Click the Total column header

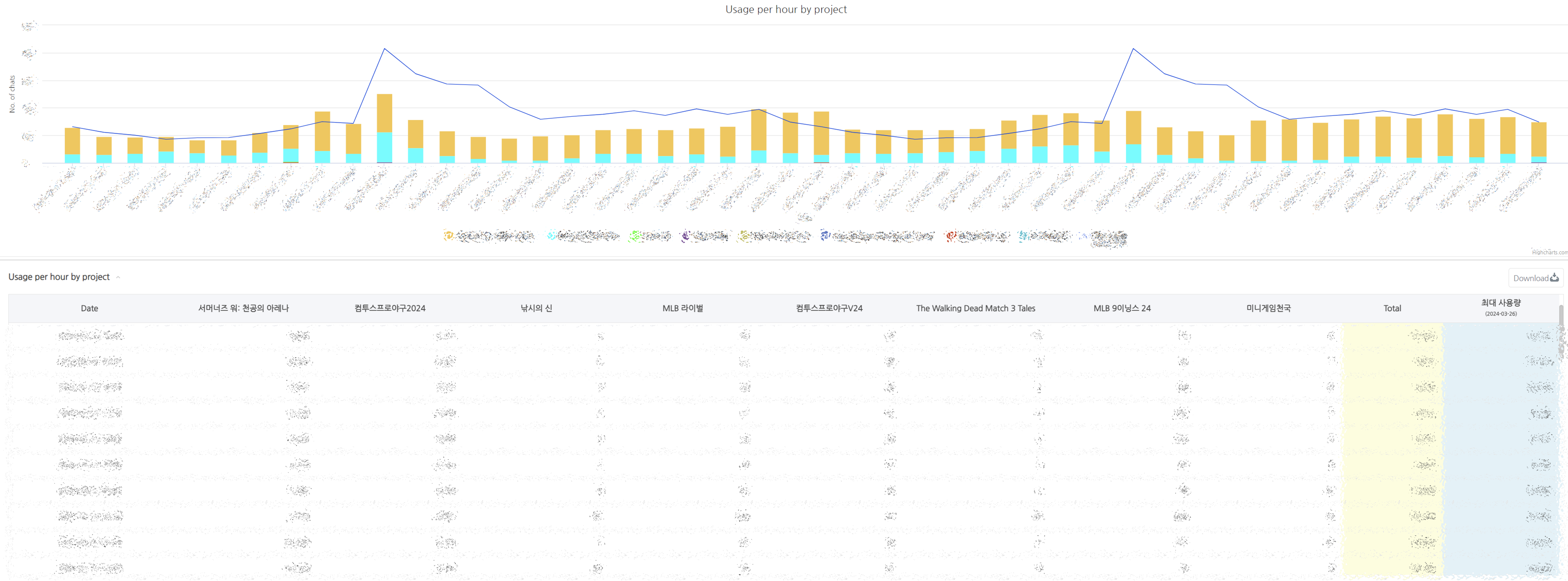click(1392, 309)
